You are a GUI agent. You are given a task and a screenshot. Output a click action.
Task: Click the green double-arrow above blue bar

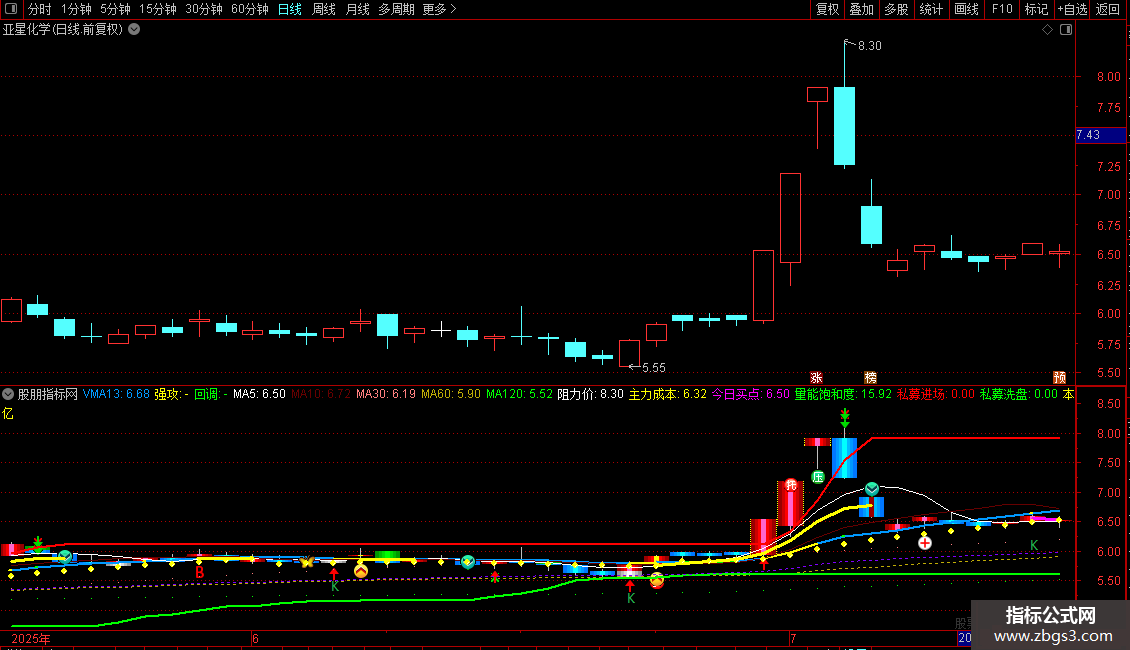(x=845, y=419)
